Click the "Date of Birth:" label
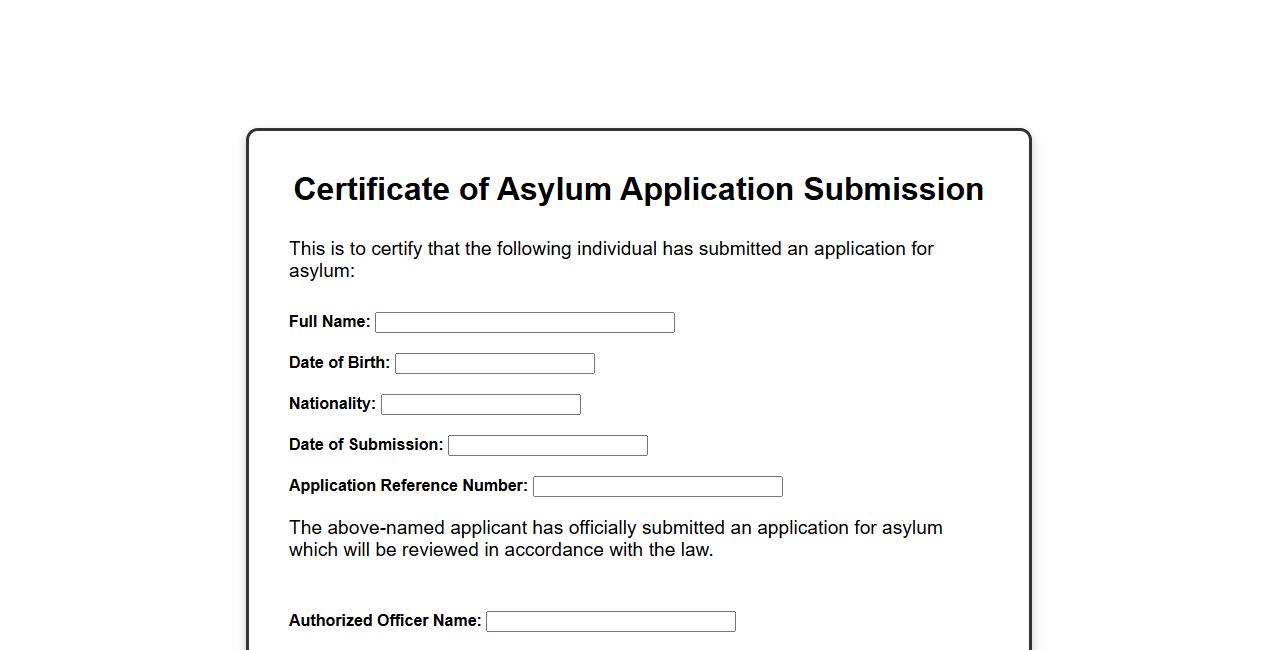 point(339,363)
